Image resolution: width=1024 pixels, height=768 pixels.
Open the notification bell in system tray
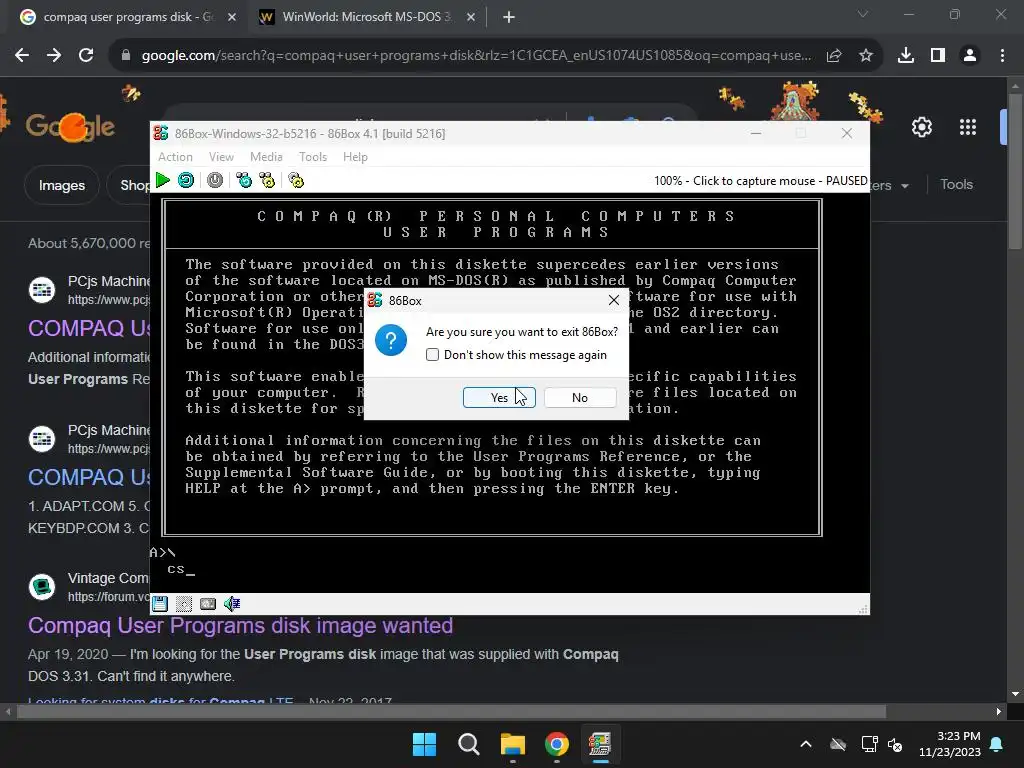pyautogui.click(x=997, y=744)
